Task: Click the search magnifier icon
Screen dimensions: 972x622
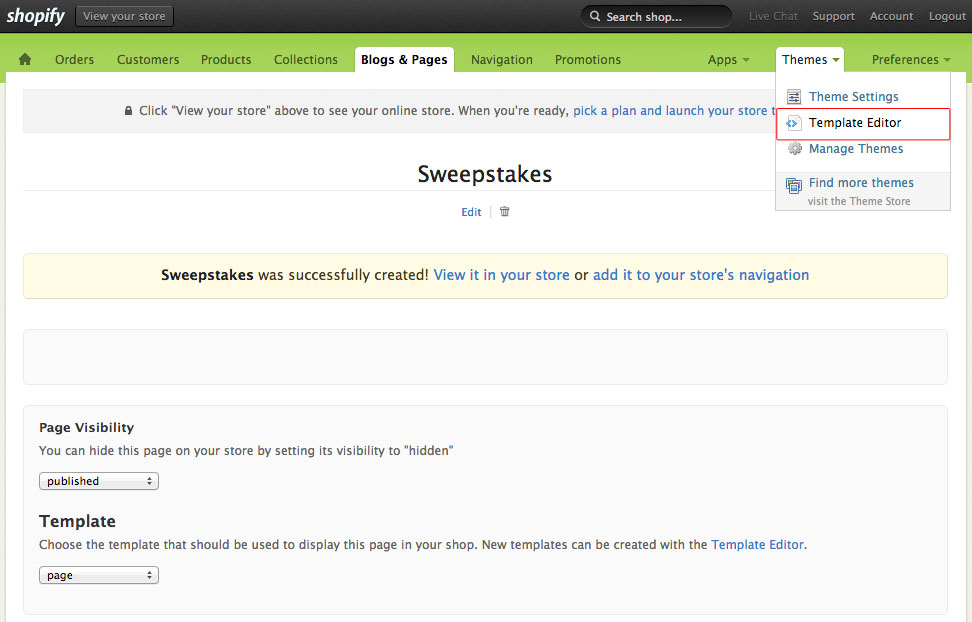Action: coord(594,16)
